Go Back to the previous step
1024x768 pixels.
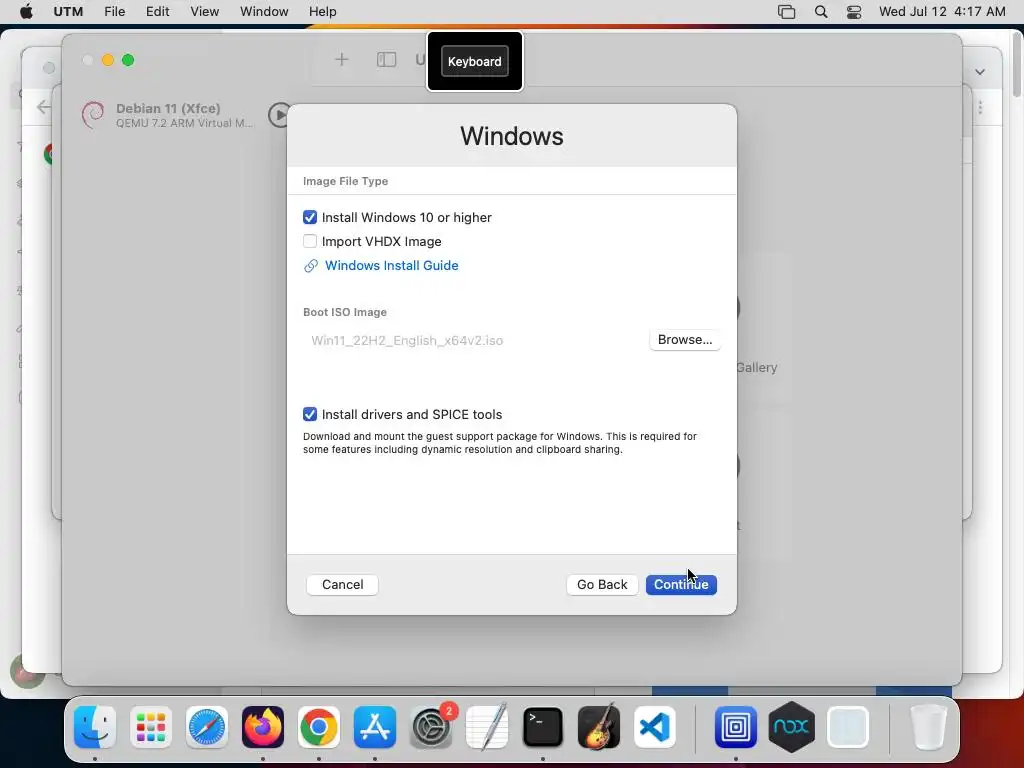click(601, 584)
